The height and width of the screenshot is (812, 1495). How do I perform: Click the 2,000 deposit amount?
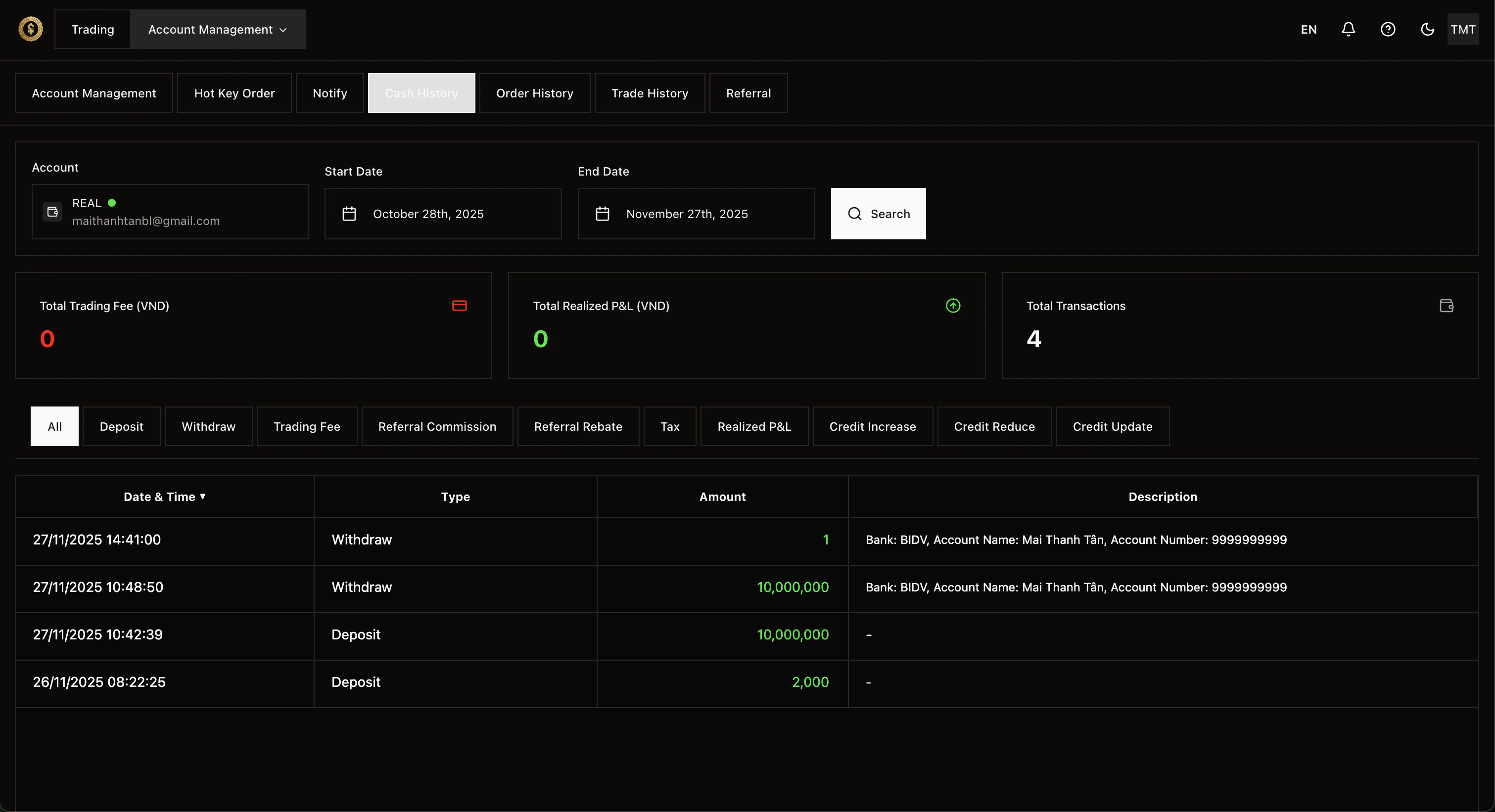(x=810, y=682)
